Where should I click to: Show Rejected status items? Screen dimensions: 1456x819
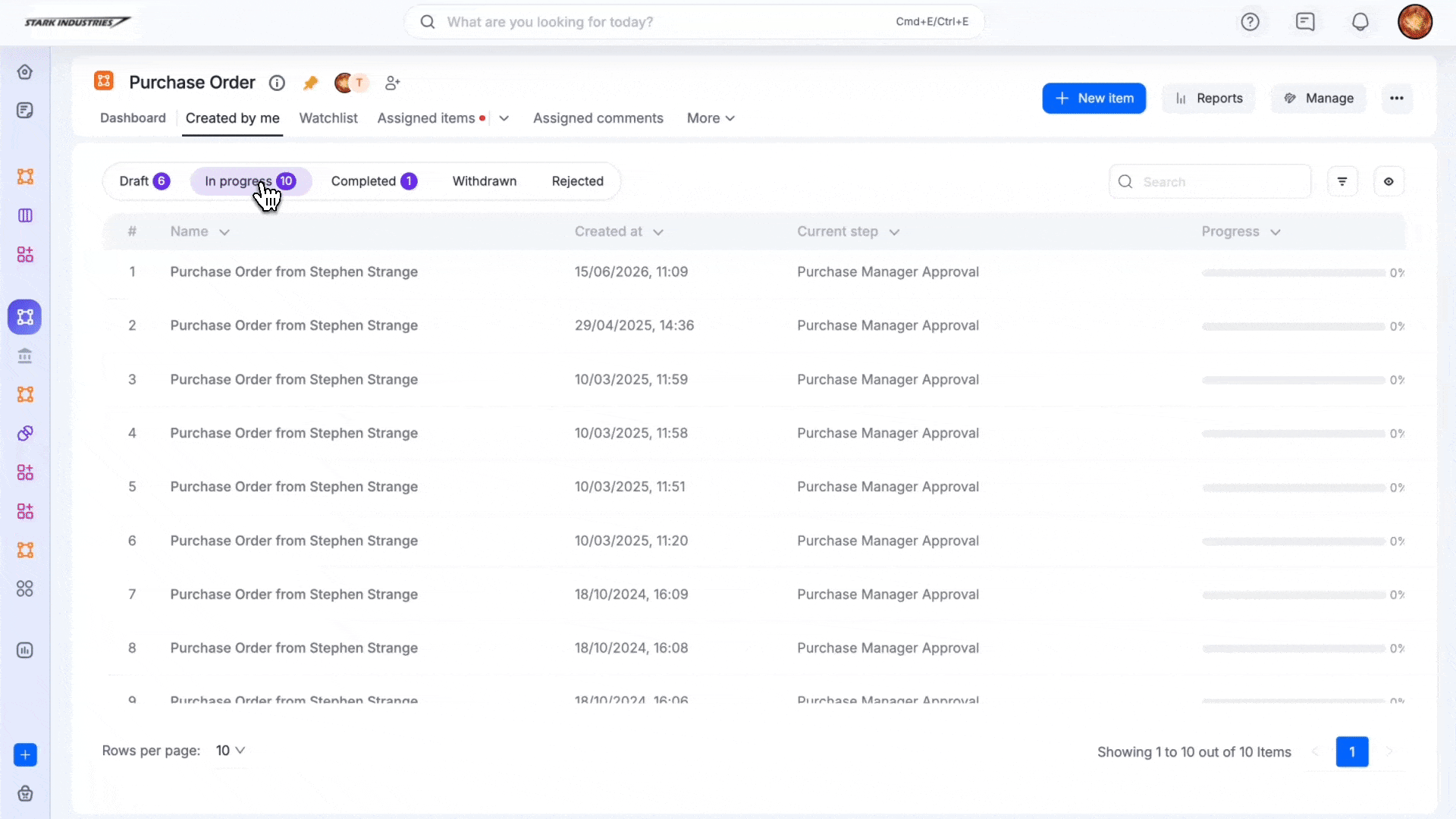point(578,181)
